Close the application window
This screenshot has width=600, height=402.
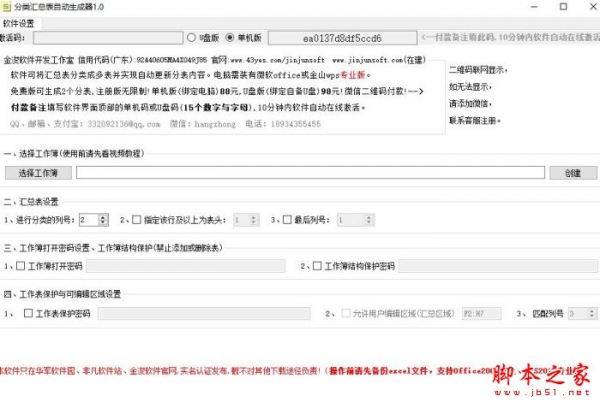[592, 7]
